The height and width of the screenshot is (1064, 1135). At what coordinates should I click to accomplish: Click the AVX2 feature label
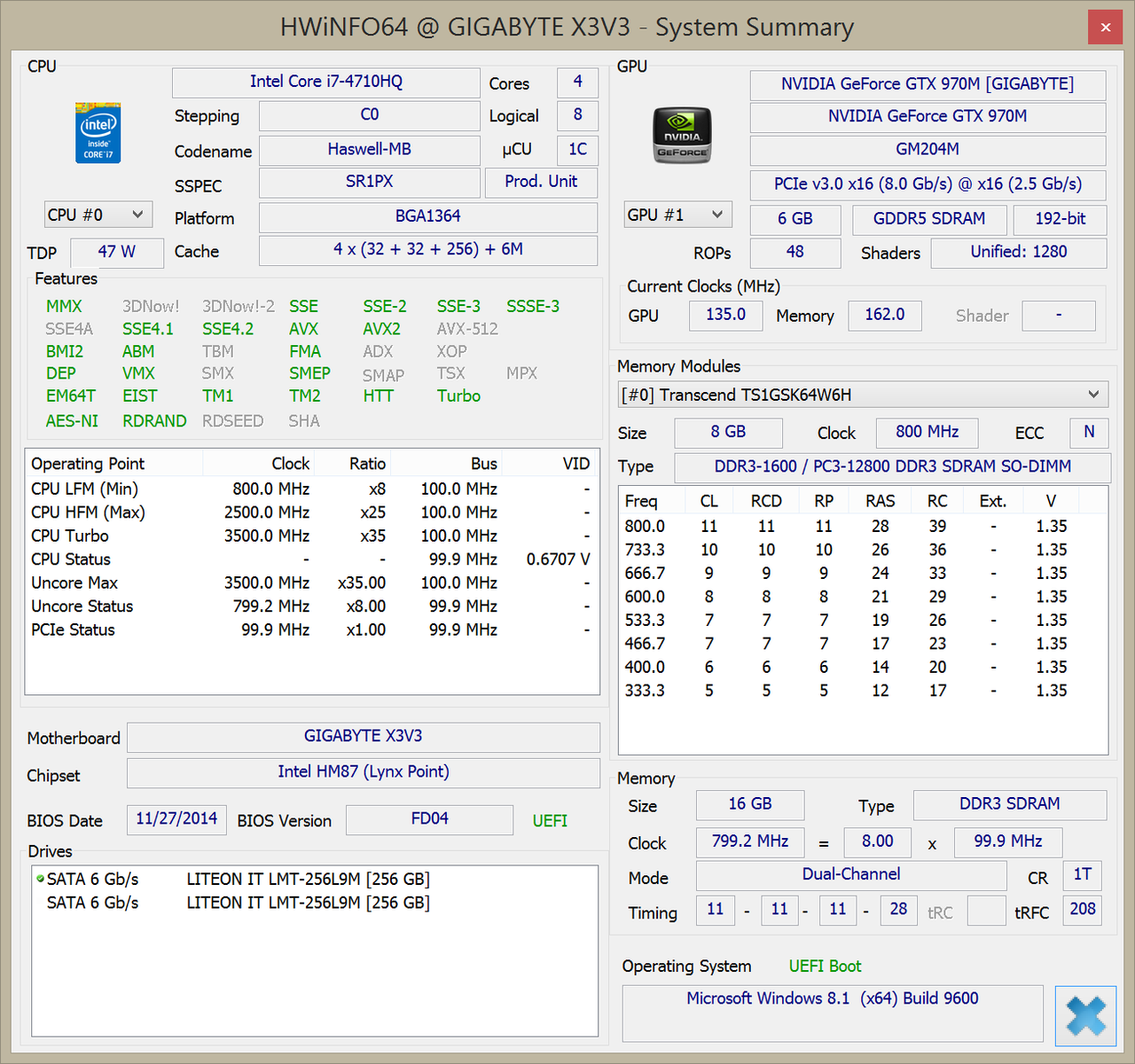coord(381,329)
